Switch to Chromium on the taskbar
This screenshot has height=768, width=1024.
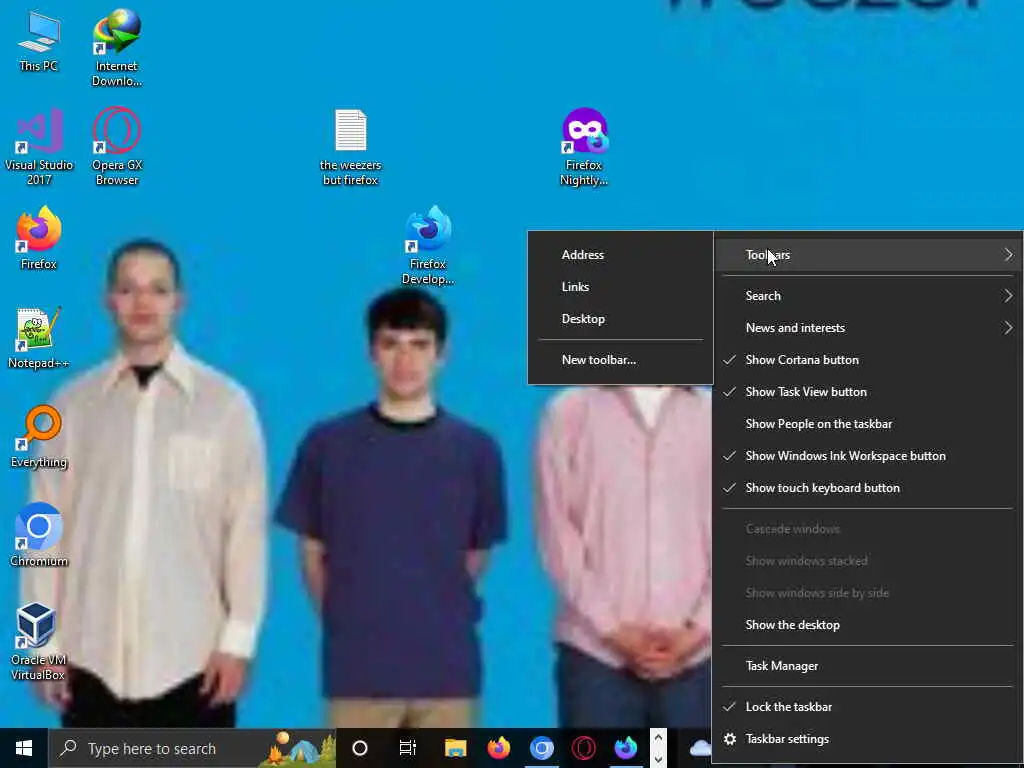click(541, 748)
